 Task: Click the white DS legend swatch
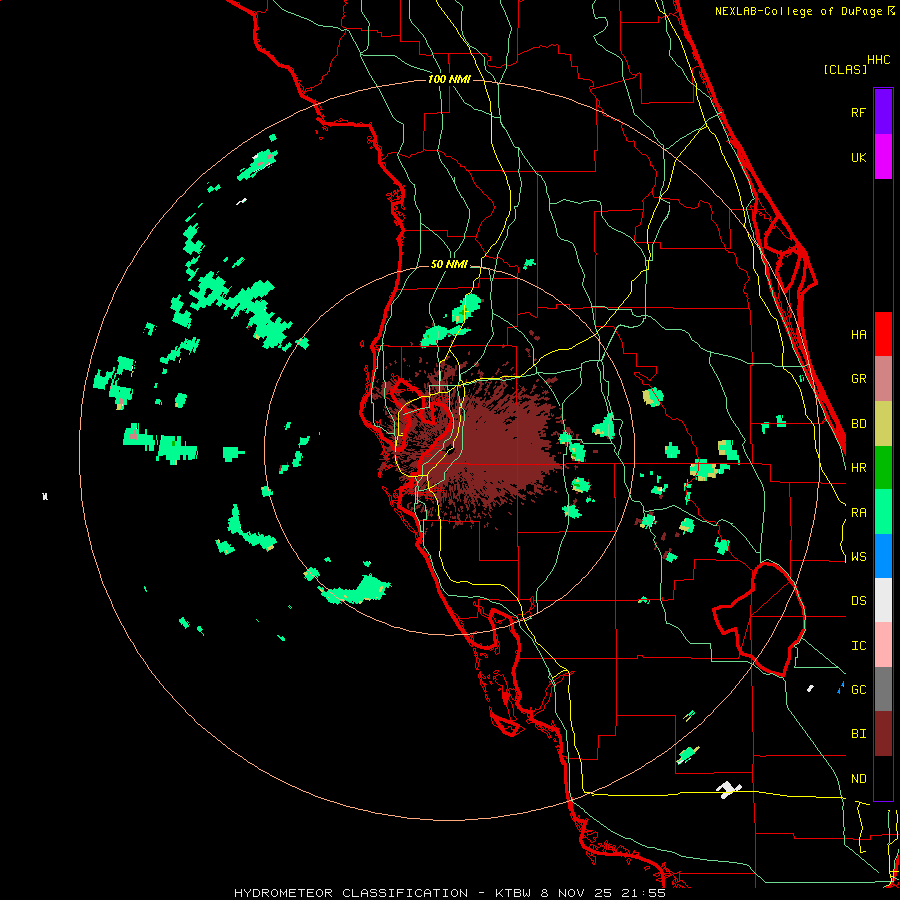tap(883, 600)
